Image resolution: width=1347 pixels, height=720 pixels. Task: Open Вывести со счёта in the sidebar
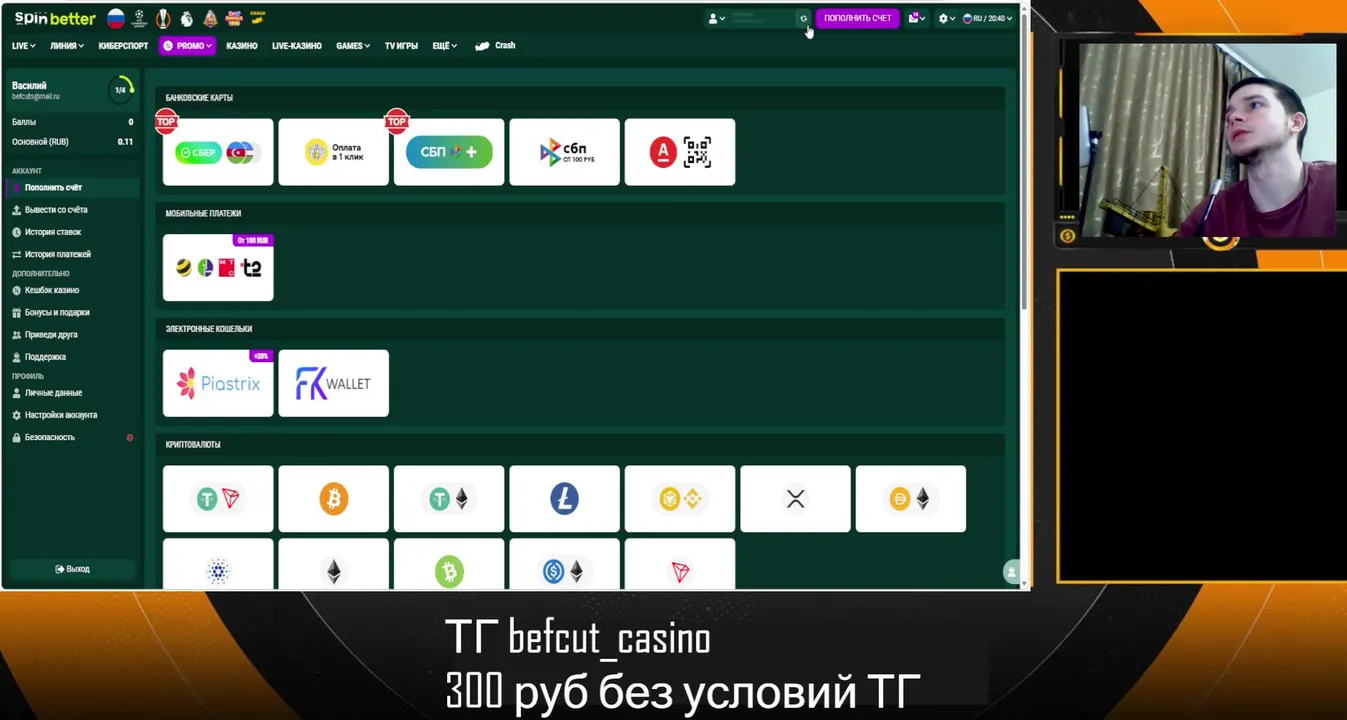tap(72, 210)
